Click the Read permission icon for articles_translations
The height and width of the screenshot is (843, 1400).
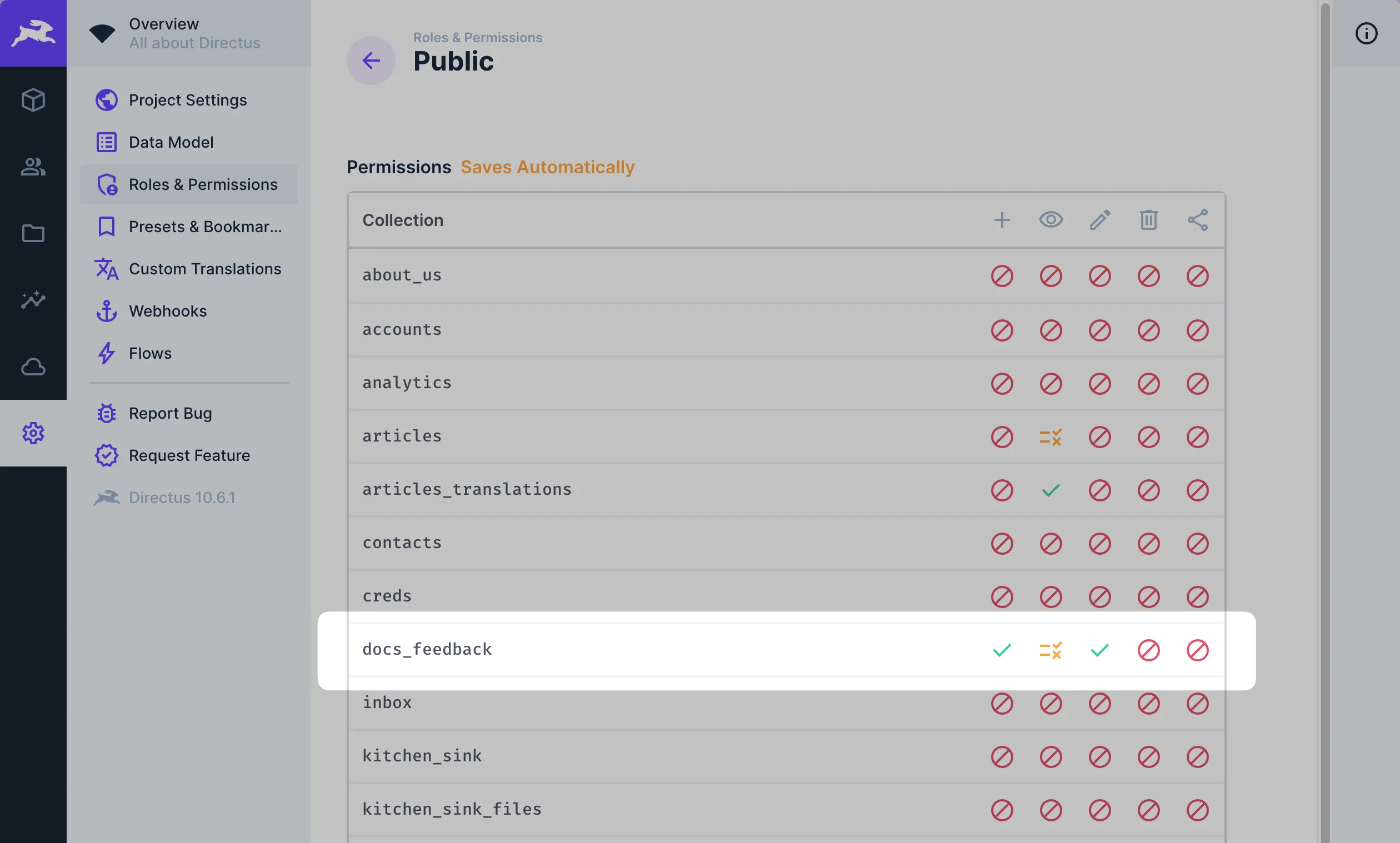1050,489
